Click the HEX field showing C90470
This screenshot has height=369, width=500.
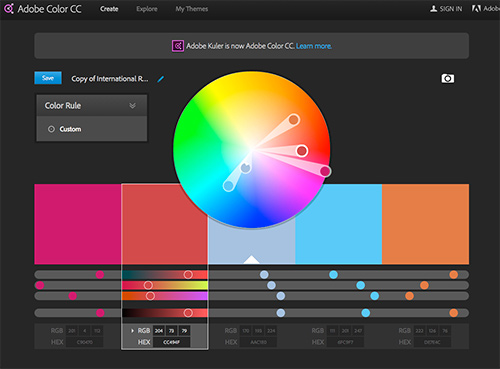click(85, 342)
